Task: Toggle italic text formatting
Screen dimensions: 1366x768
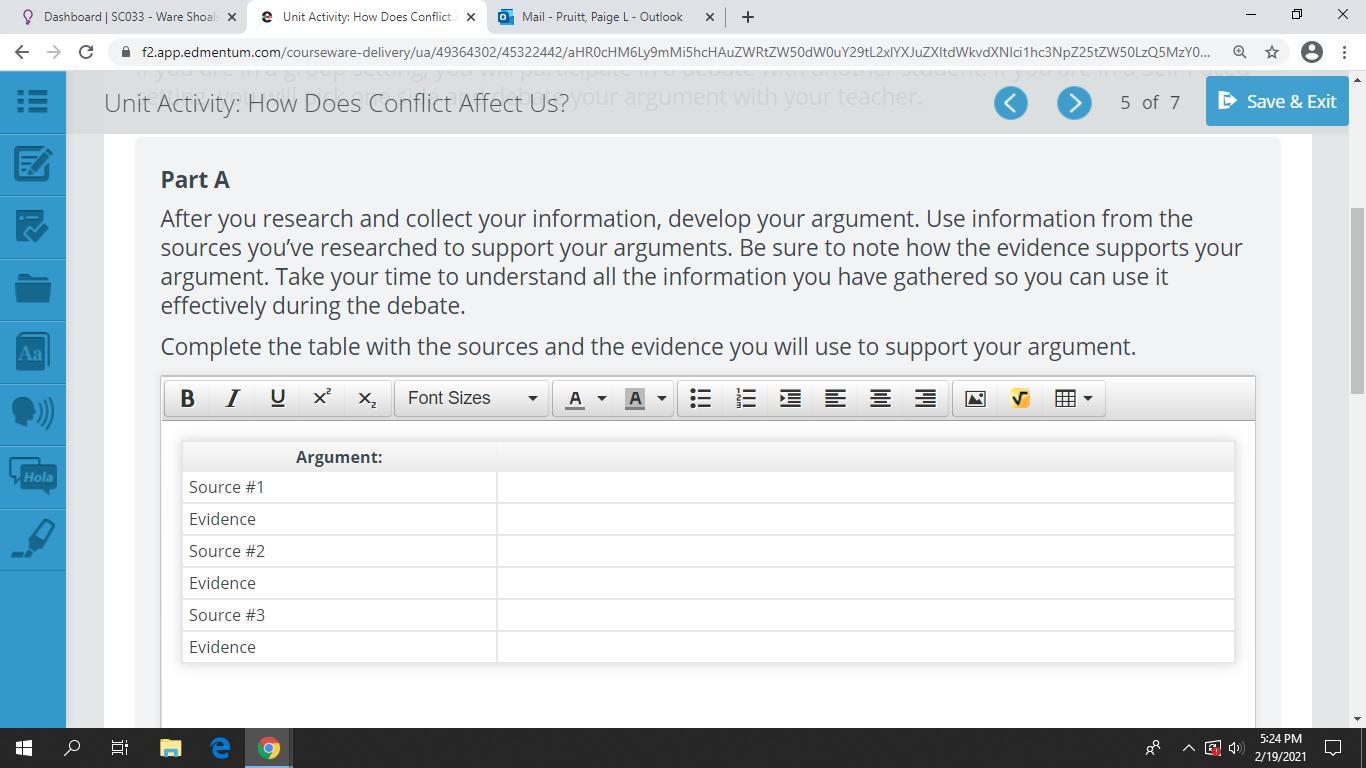Action: click(232, 398)
